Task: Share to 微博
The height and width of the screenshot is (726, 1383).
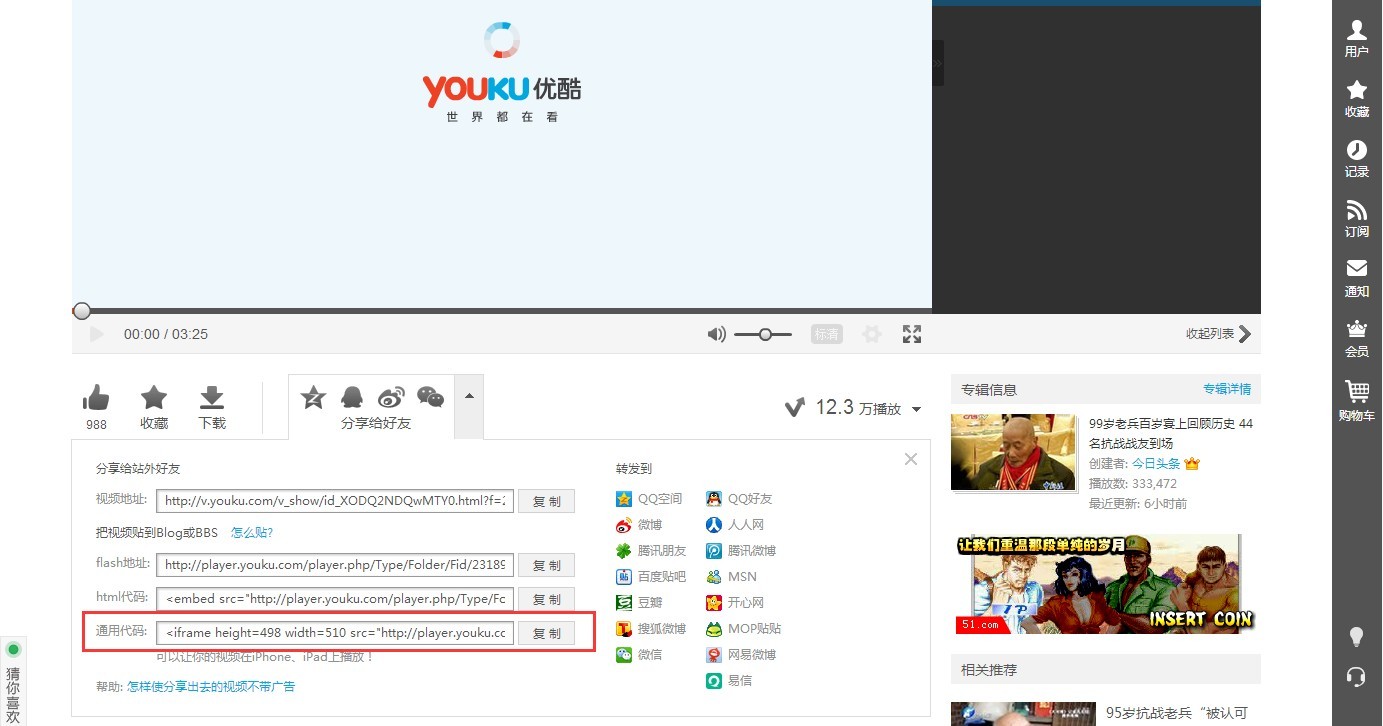Action: [639, 525]
